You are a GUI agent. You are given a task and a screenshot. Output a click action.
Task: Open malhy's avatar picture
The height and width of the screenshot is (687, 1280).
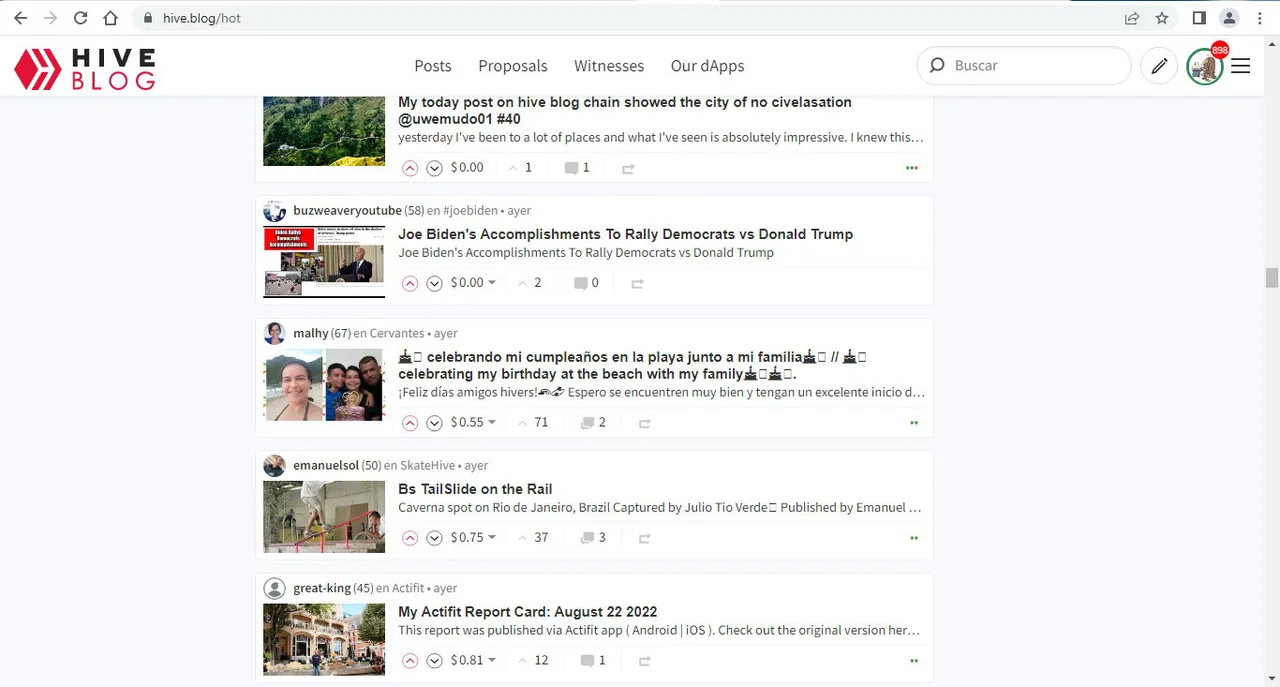[x=274, y=334]
